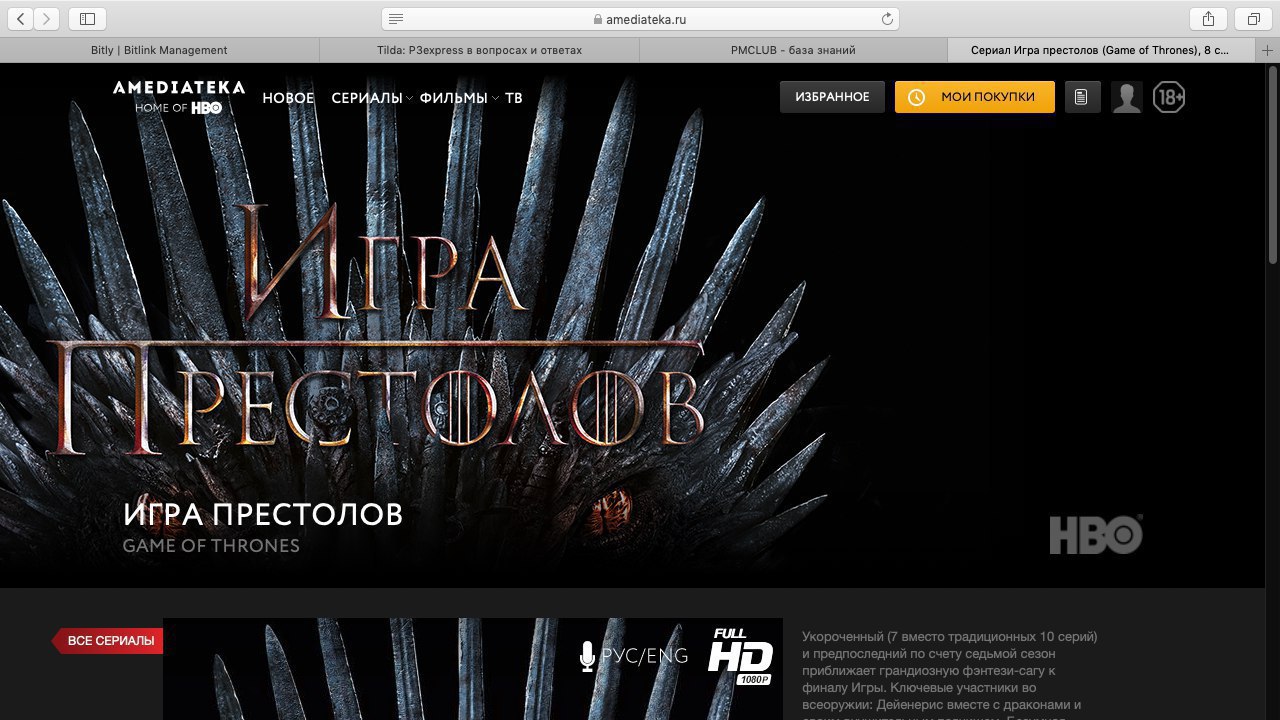The image size is (1280, 720).
Task: Open a new tab with plus button
Action: coord(1268,50)
